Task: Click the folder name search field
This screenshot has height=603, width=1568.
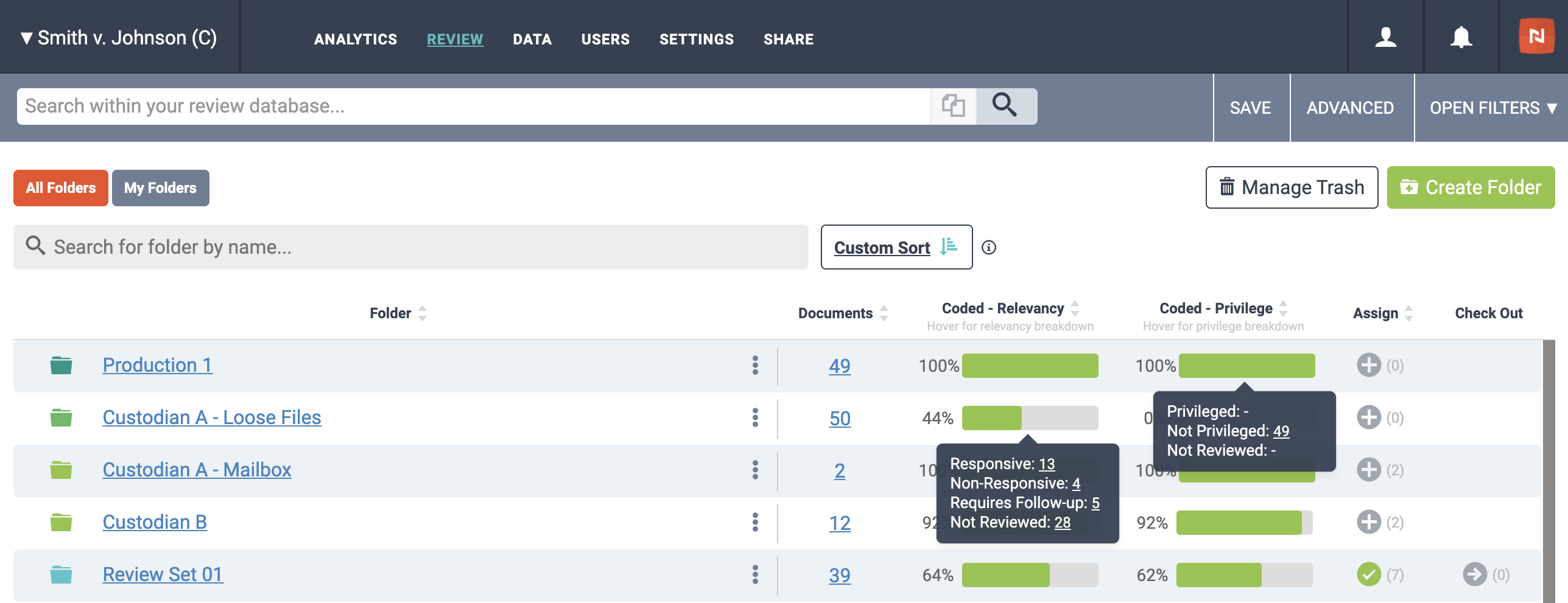Action: pyautogui.click(x=411, y=247)
